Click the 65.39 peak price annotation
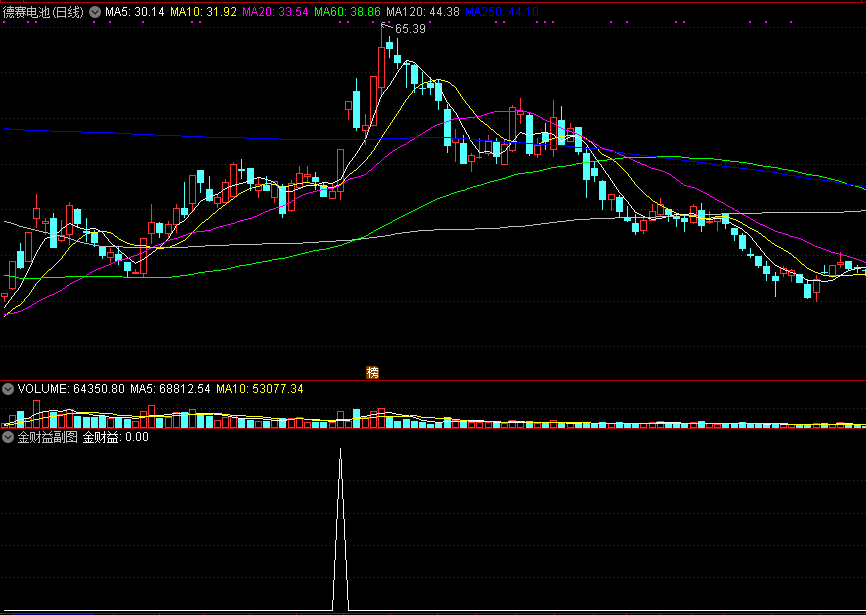Screen dimensions: 866x615 tap(410, 29)
